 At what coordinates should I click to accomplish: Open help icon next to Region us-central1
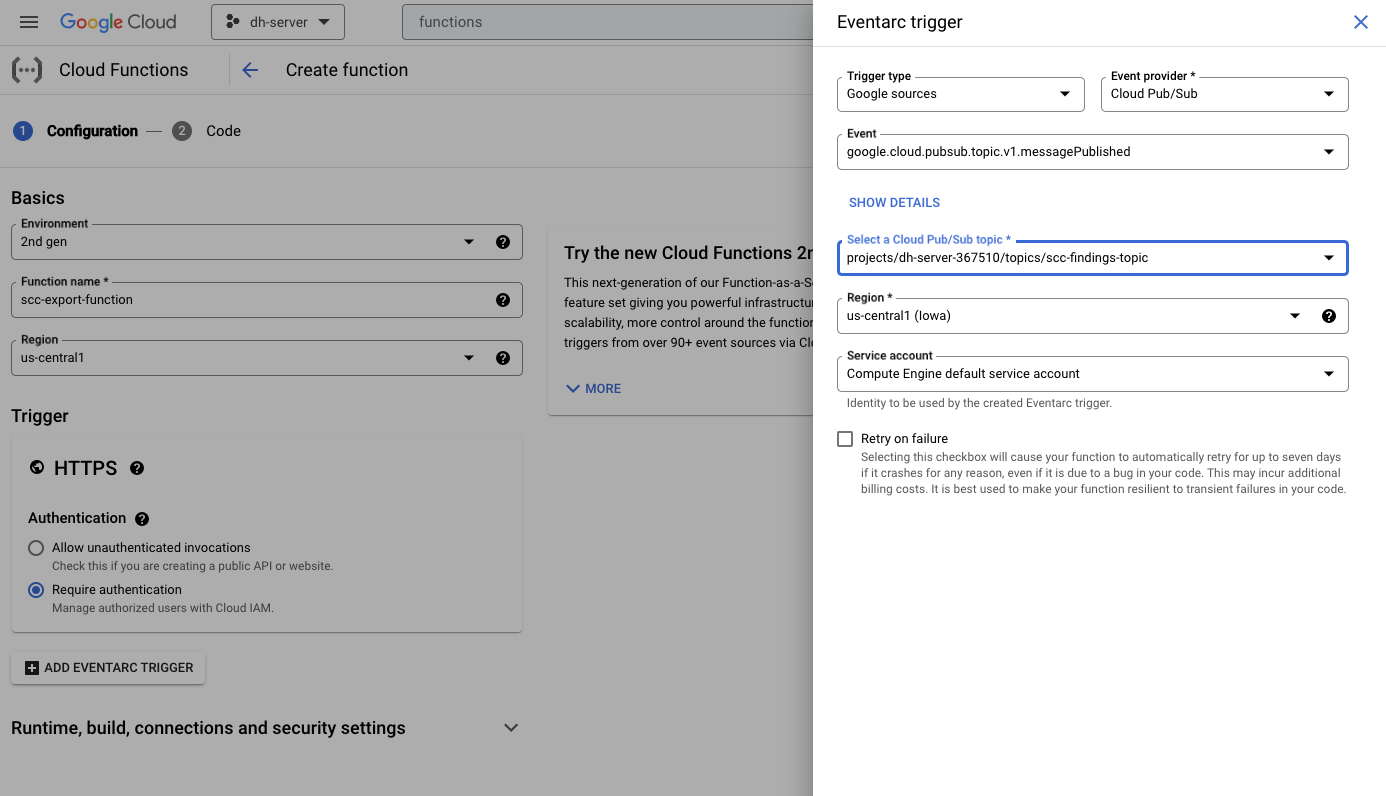(x=503, y=358)
